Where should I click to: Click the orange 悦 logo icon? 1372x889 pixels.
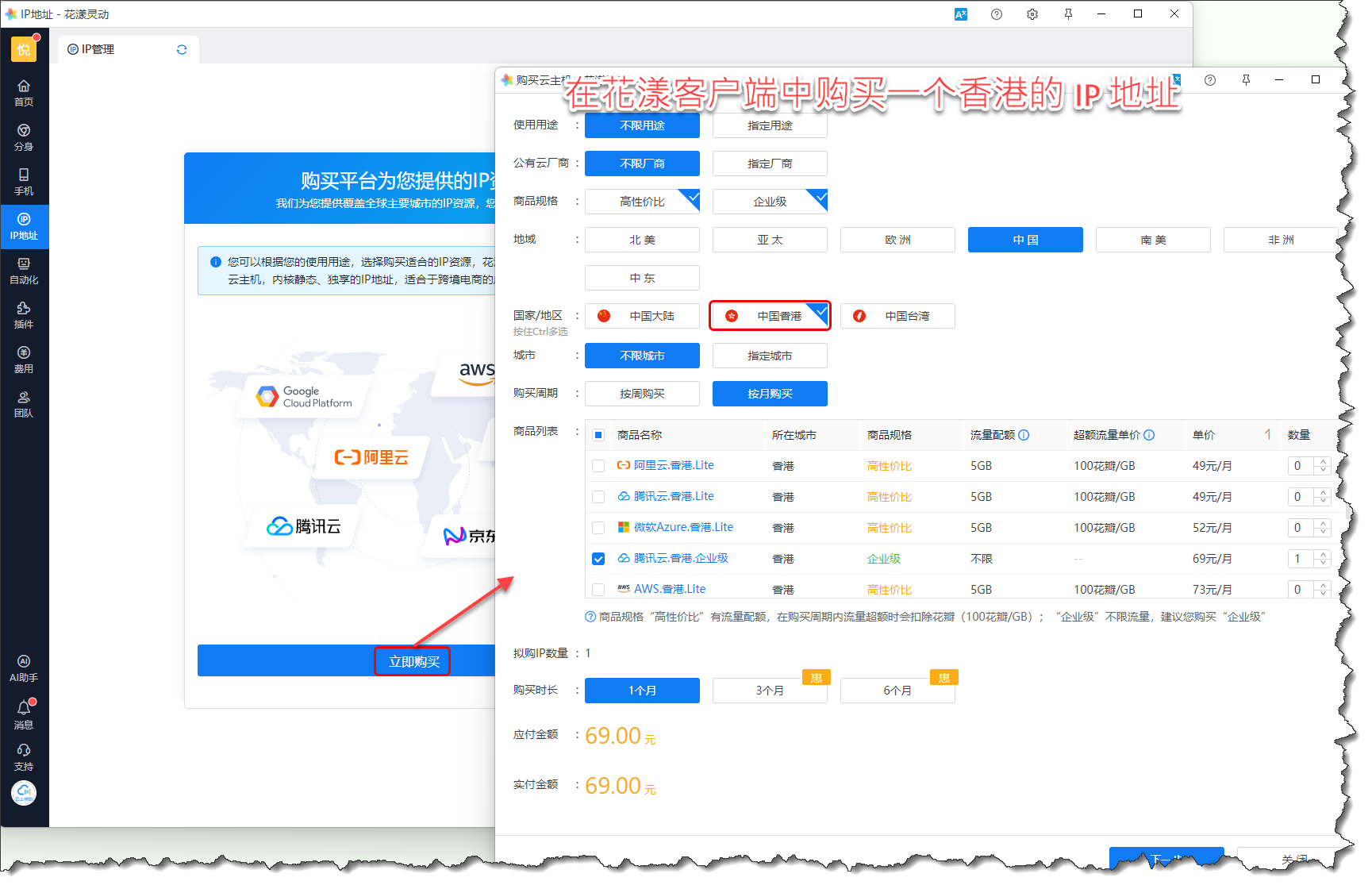coord(24,49)
